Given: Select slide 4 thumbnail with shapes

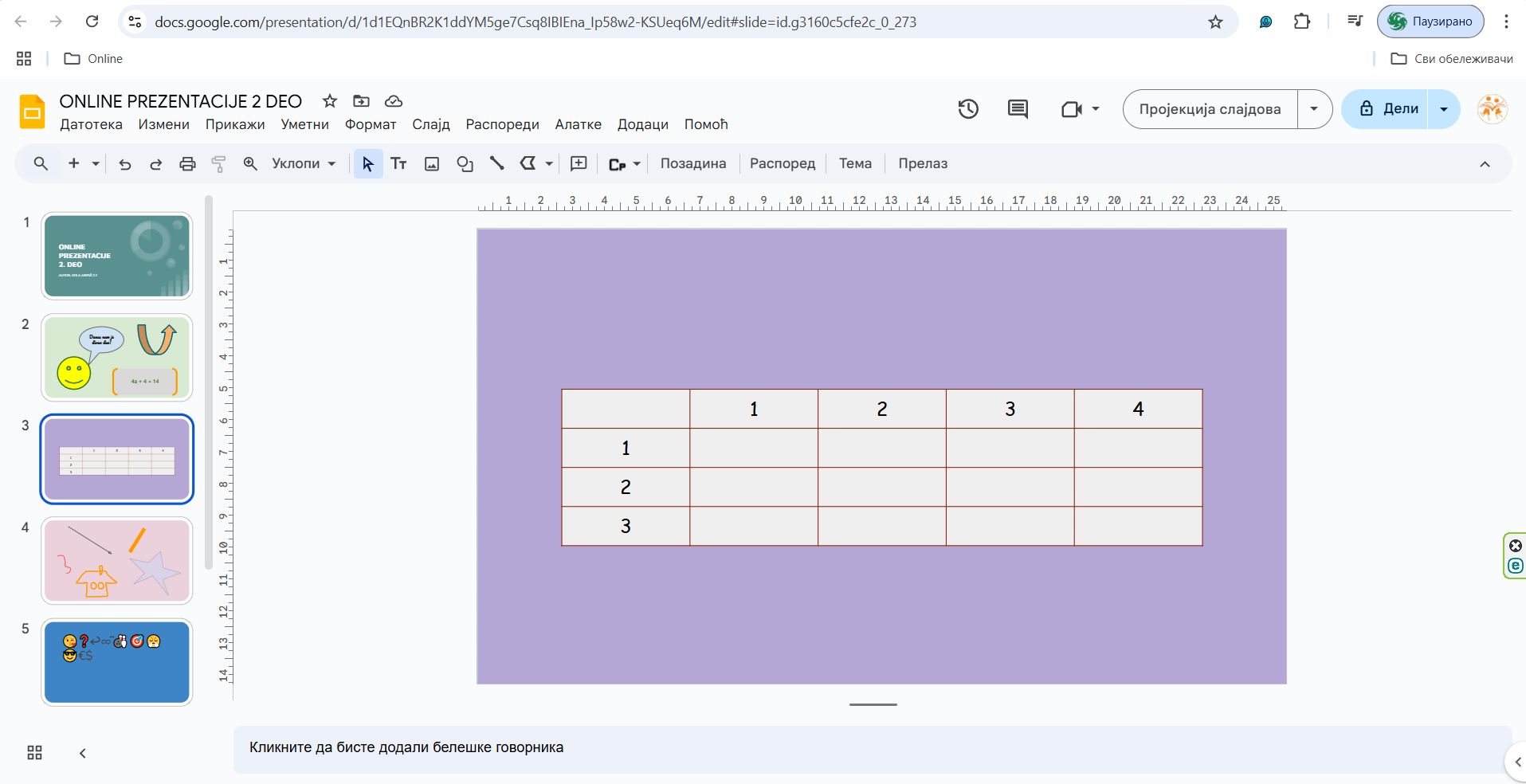Looking at the screenshot, I should tap(117, 560).
